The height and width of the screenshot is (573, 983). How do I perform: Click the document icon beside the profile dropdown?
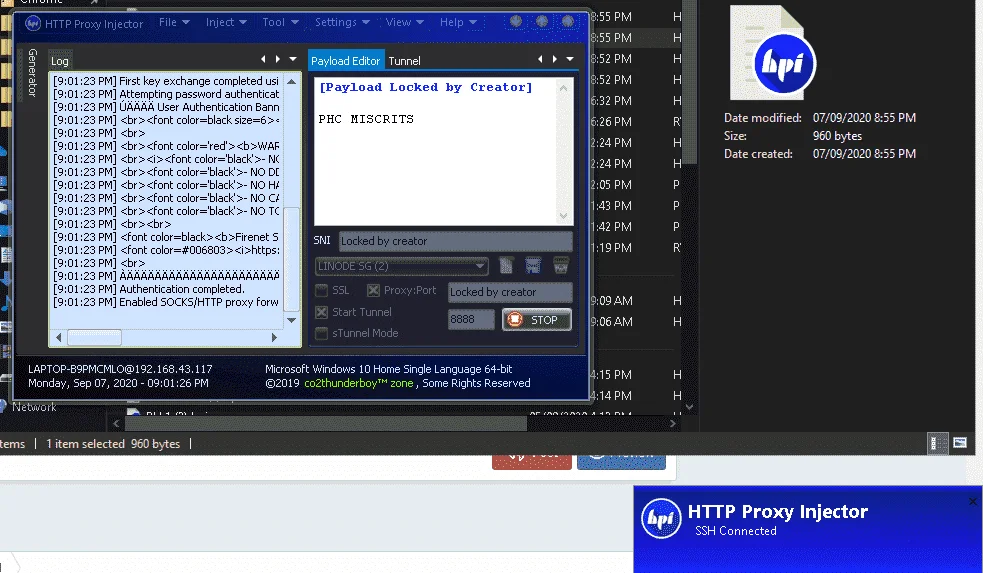click(506, 265)
